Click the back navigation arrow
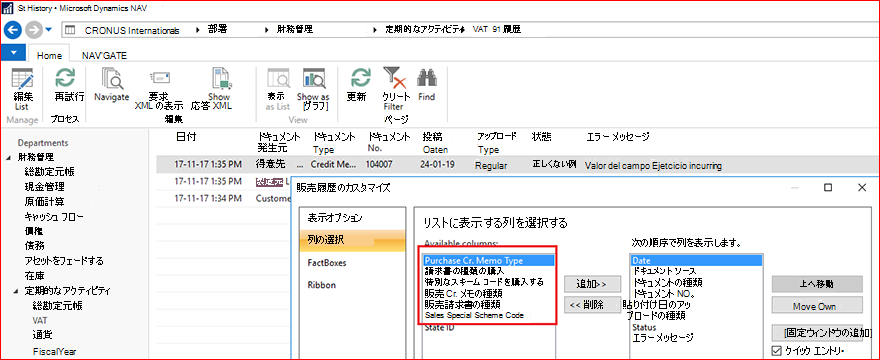Image resolution: width=880 pixels, height=360 pixels. pyautogui.click(x=13, y=29)
